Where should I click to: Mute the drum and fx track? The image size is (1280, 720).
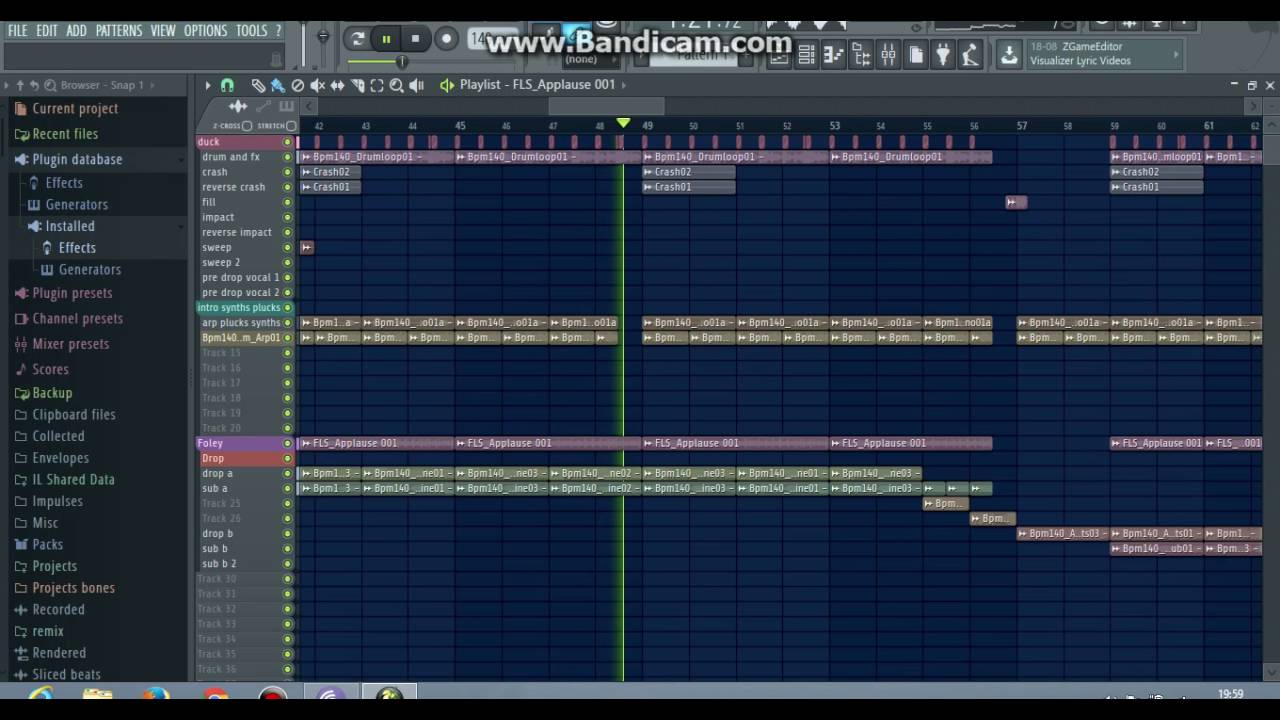tap(288, 157)
